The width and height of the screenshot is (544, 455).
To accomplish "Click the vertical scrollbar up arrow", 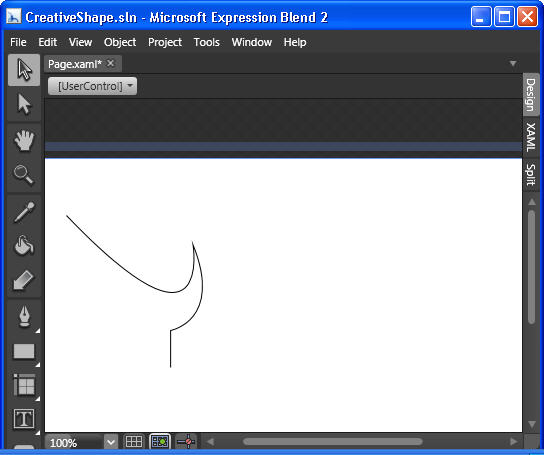I will coord(532,202).
